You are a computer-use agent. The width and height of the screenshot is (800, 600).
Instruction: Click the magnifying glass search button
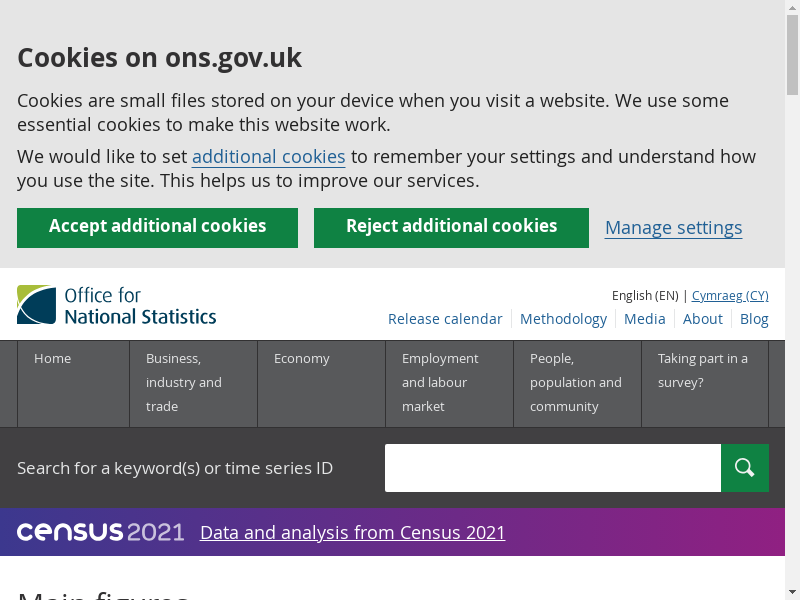click(x=744, y=468)
